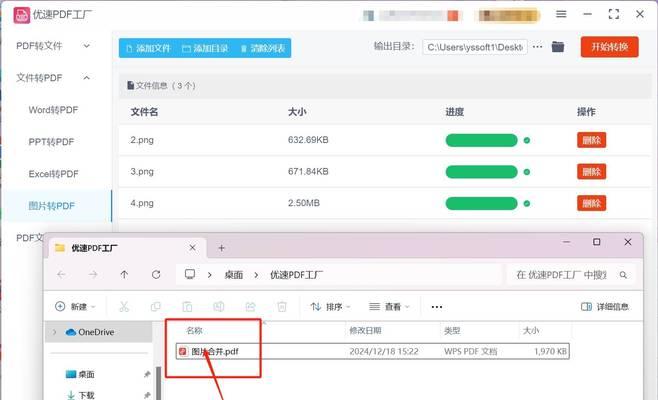Click the 2.50MB size cell

(x=304, y=203)
